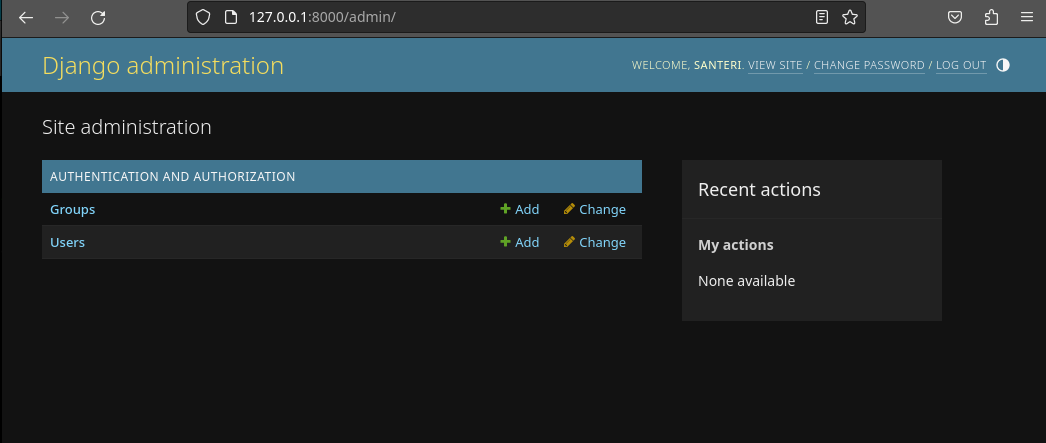
Task: Open reader view icon in address bar
Action: click(x=822, y=17)
